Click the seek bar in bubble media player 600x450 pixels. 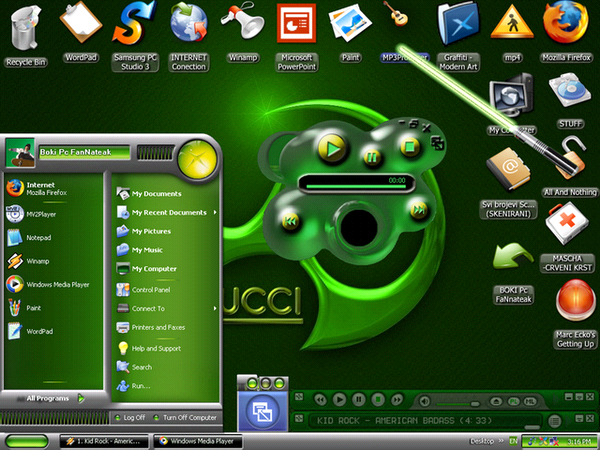355,186
